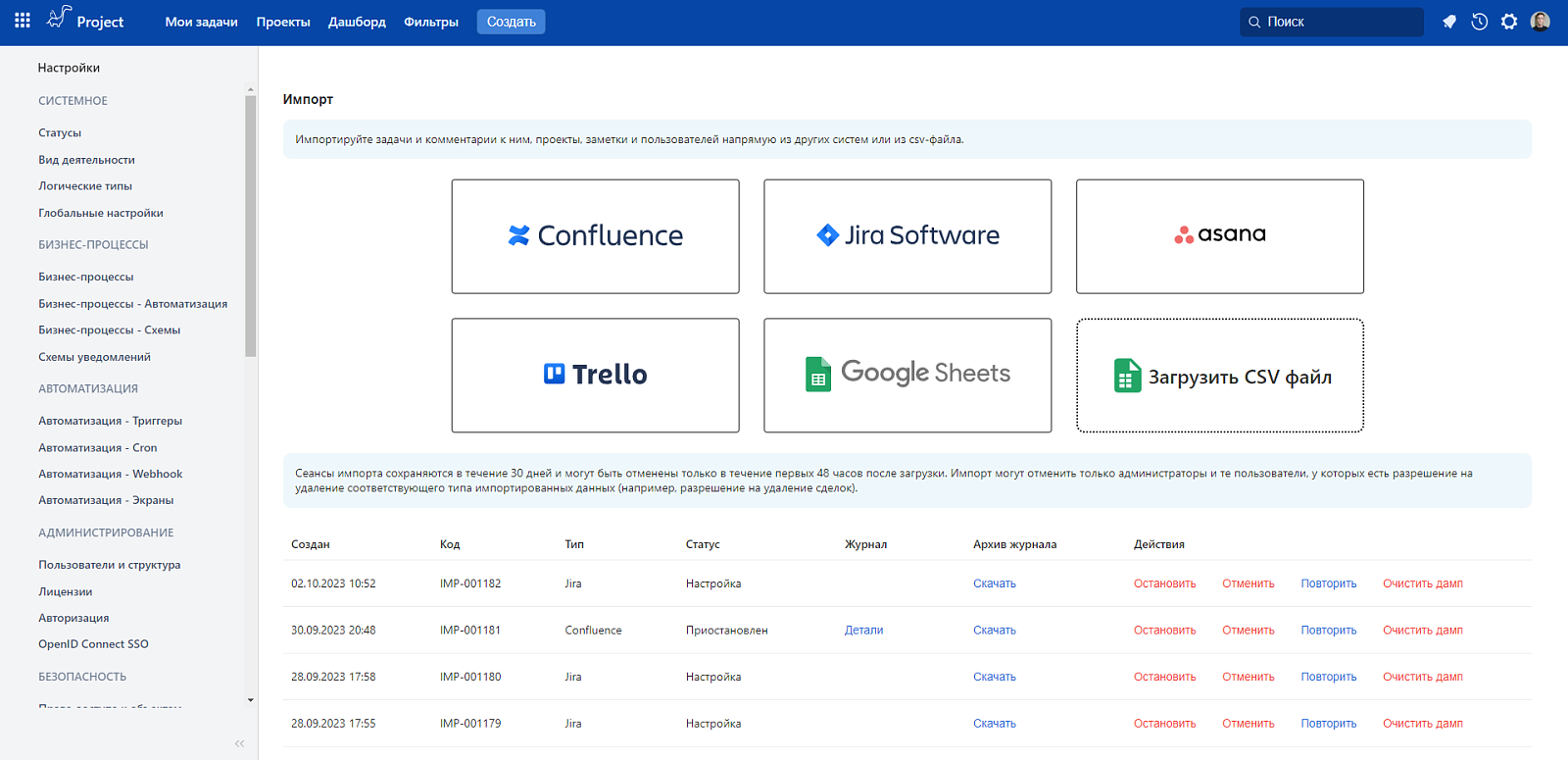This screenshot has width=1568, height=760.
Task: Choose the Confluence import card
Action: click(596, 236)
